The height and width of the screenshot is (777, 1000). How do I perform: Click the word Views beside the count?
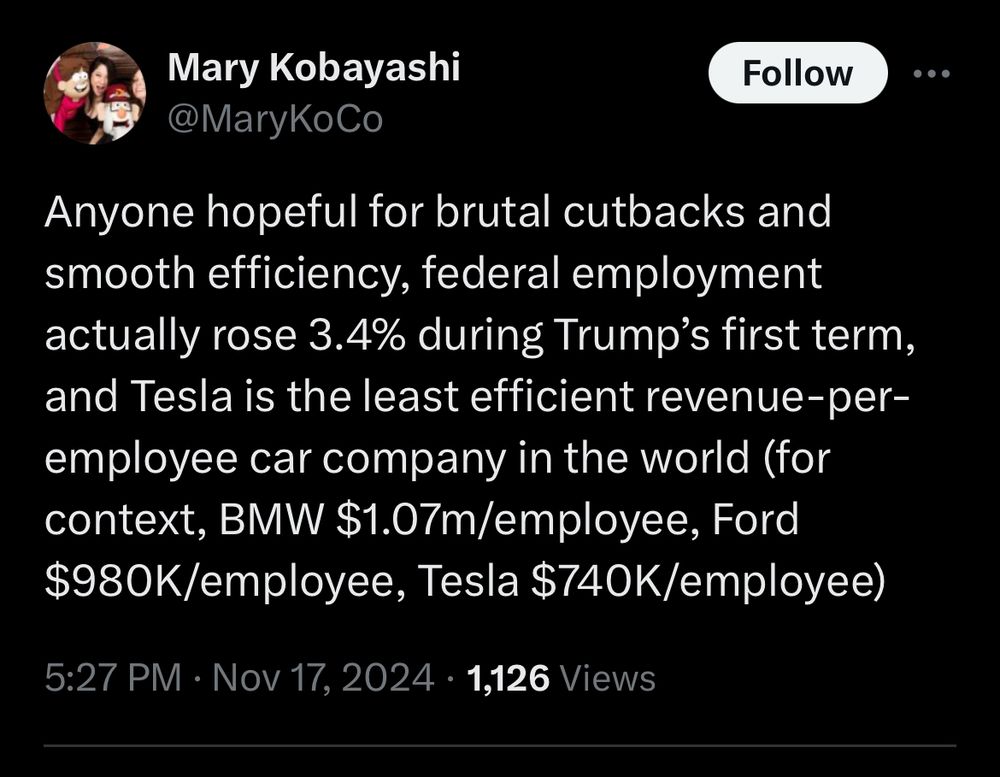608,678
